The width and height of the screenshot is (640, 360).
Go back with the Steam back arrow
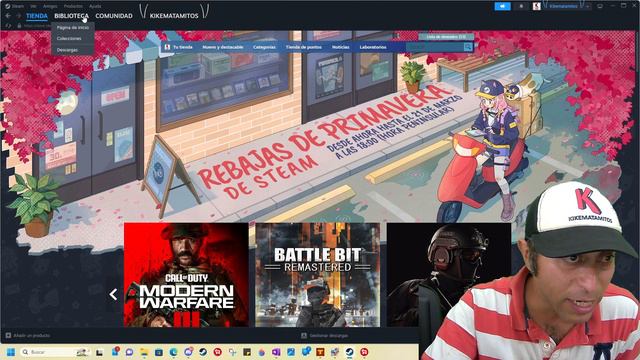tap(8, 16)
